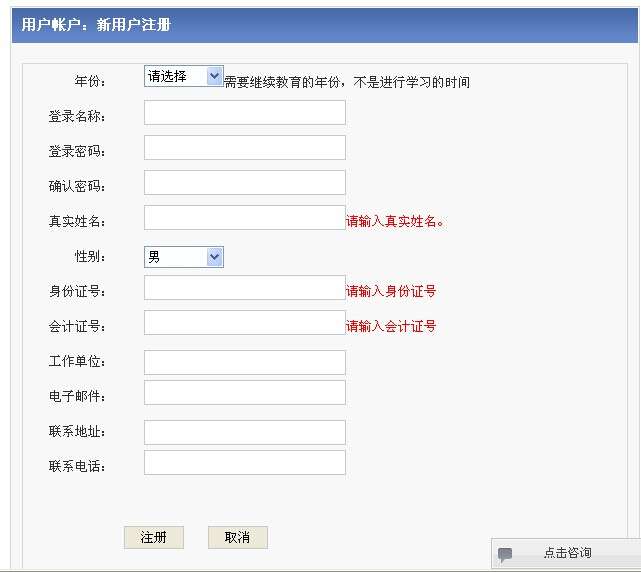Focus the 登录密码 password field
Screen dimensions: 641x572
(244, 148)
